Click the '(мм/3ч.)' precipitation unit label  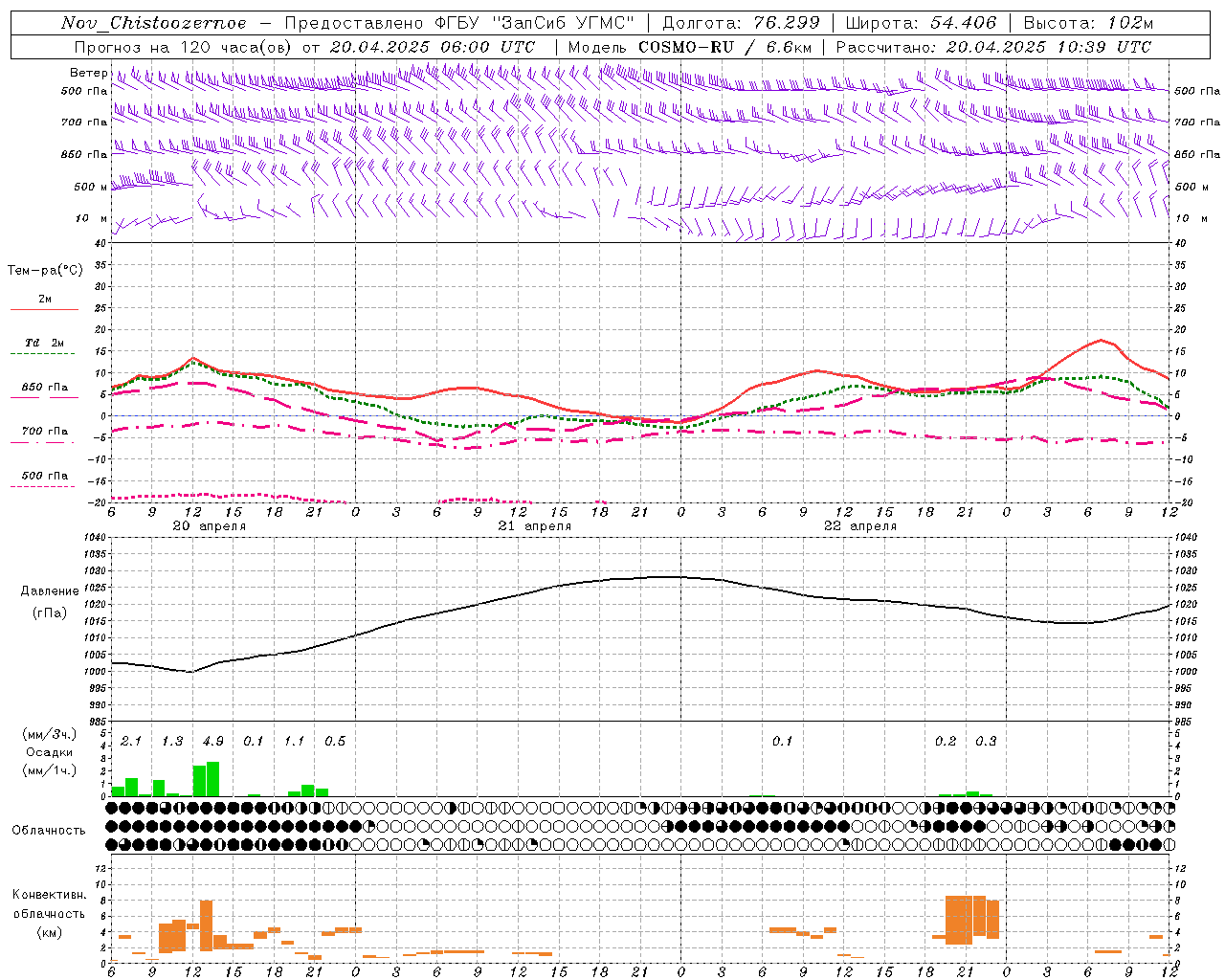(50, 735)
